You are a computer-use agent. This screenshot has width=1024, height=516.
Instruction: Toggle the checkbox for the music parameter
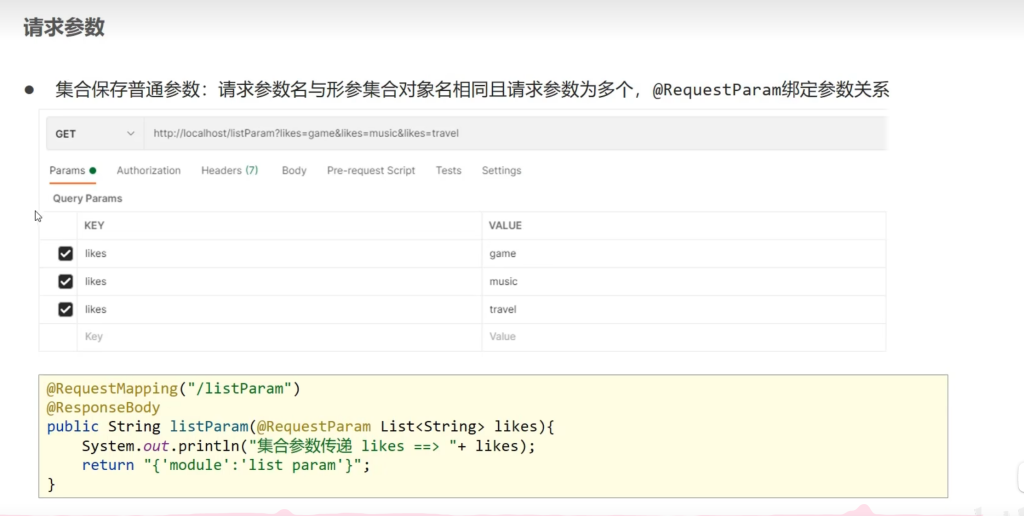point(66,282)
